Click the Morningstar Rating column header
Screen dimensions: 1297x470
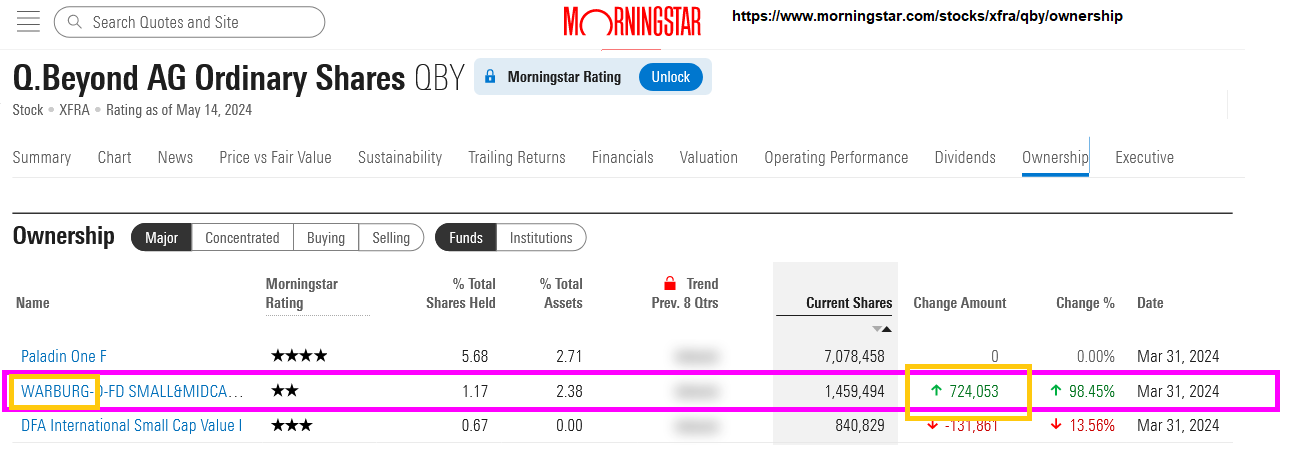[x=302, y=293]
